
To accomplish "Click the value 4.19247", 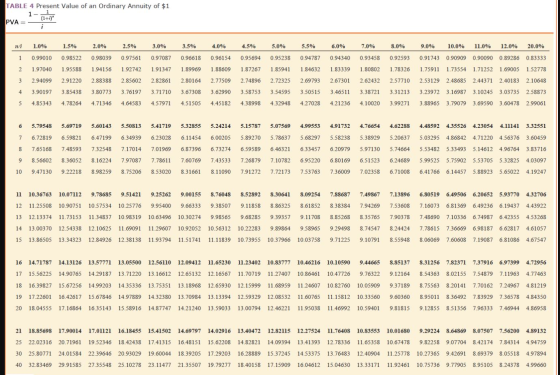I will coord(536,172).
